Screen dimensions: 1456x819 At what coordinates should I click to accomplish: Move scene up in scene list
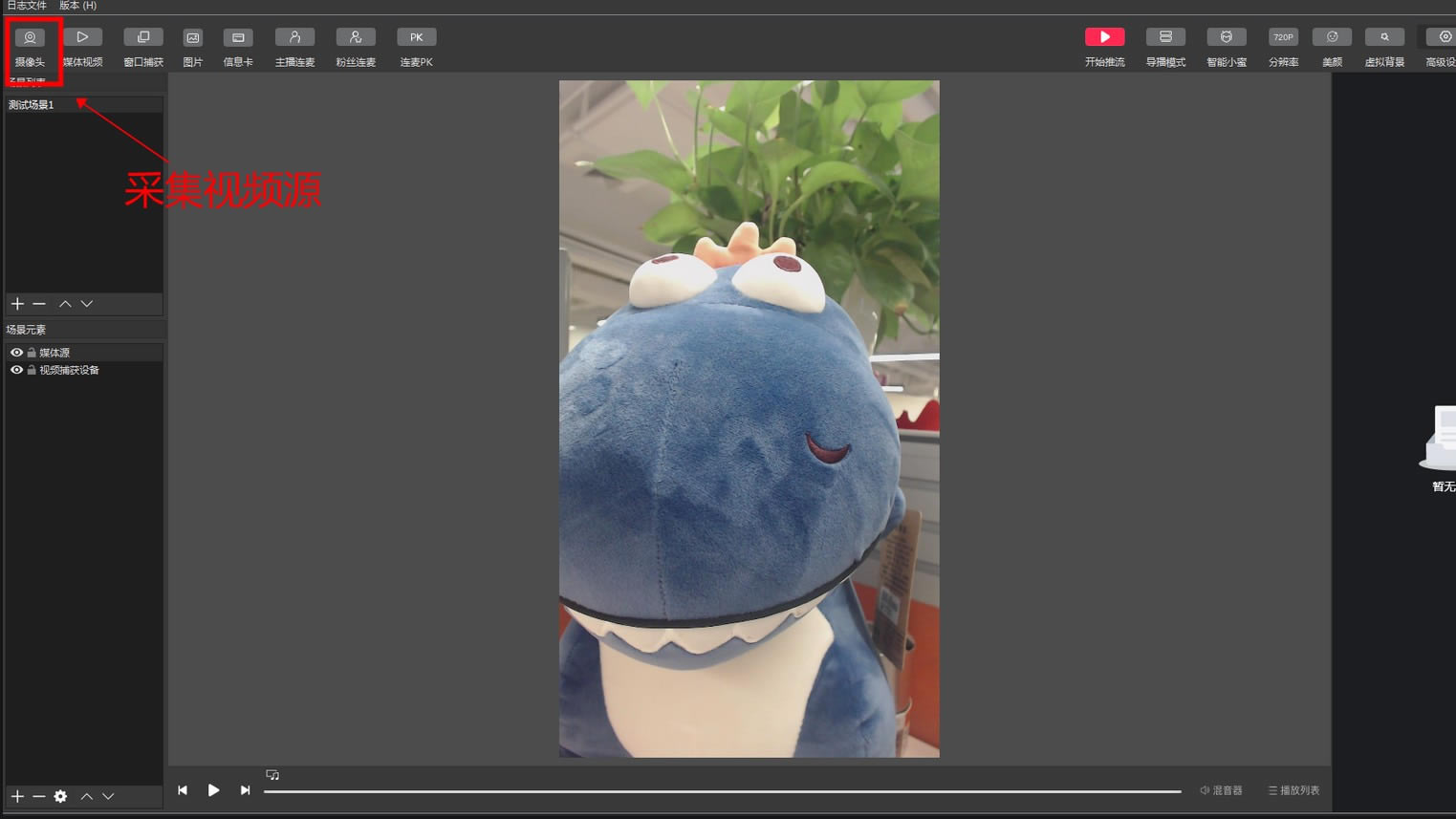[65, 304]
